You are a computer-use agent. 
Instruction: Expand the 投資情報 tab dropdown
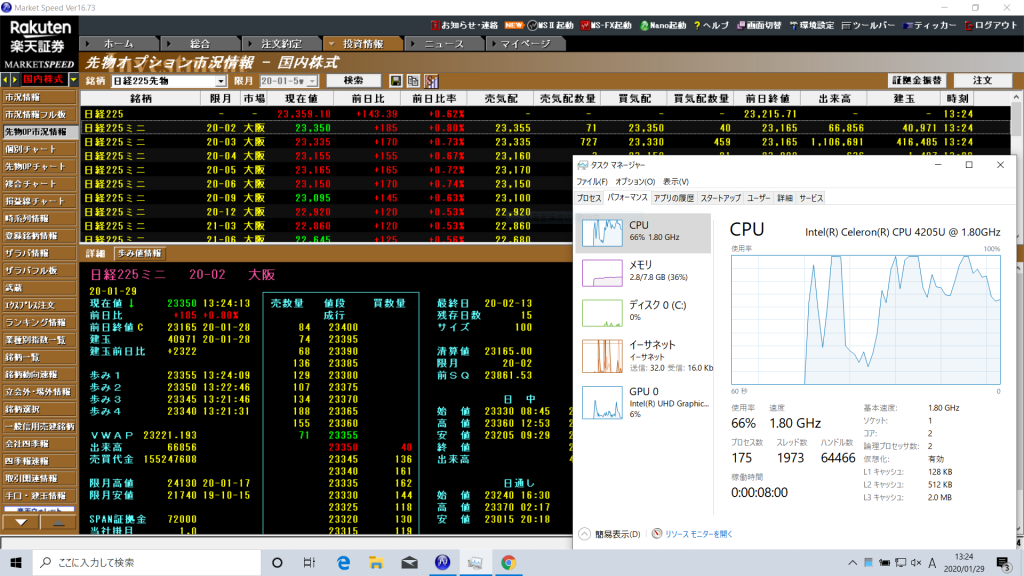tap(332, 44)
